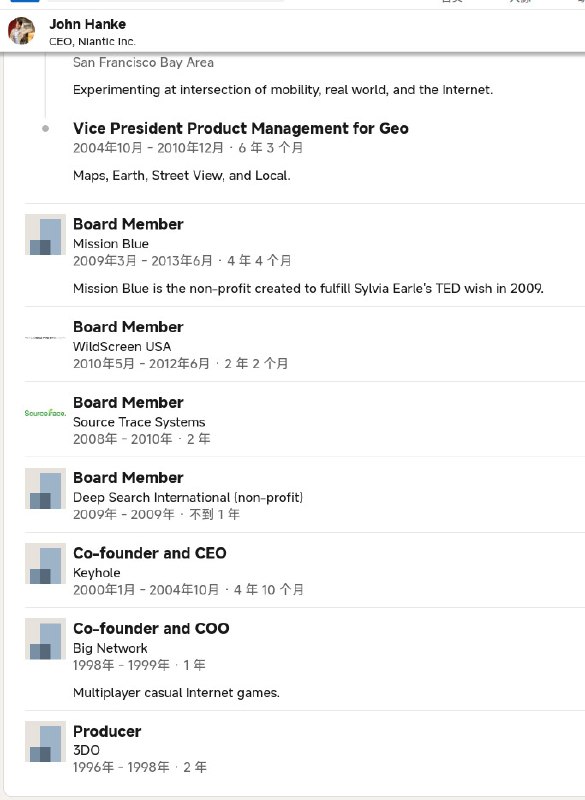The height and width of the screenshot is (800, 585).
Task: Open the Big Network company logo
Action: click(45, 639)
